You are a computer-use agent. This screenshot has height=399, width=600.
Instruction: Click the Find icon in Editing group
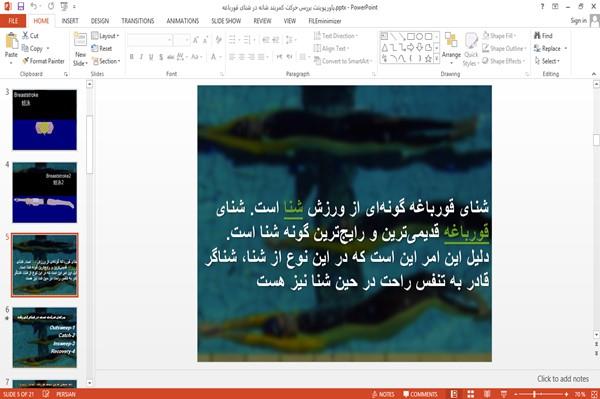tap(543, 36)
